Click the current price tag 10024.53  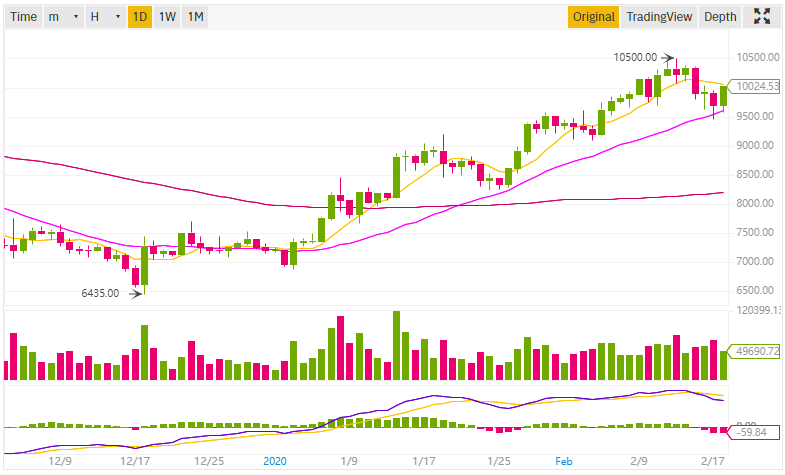[754, 87]
